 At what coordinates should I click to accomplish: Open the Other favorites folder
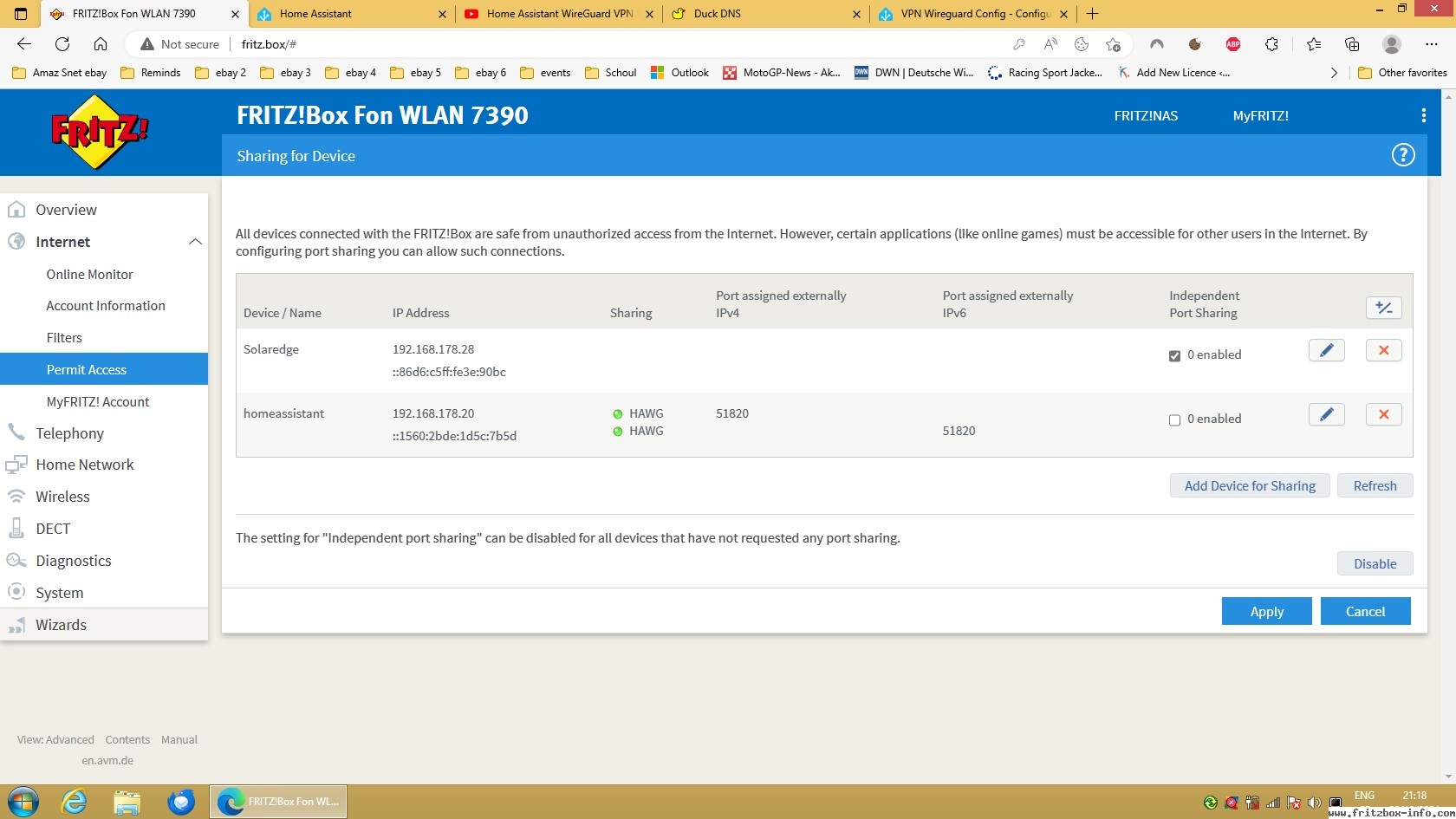[x=1402, y=73]
